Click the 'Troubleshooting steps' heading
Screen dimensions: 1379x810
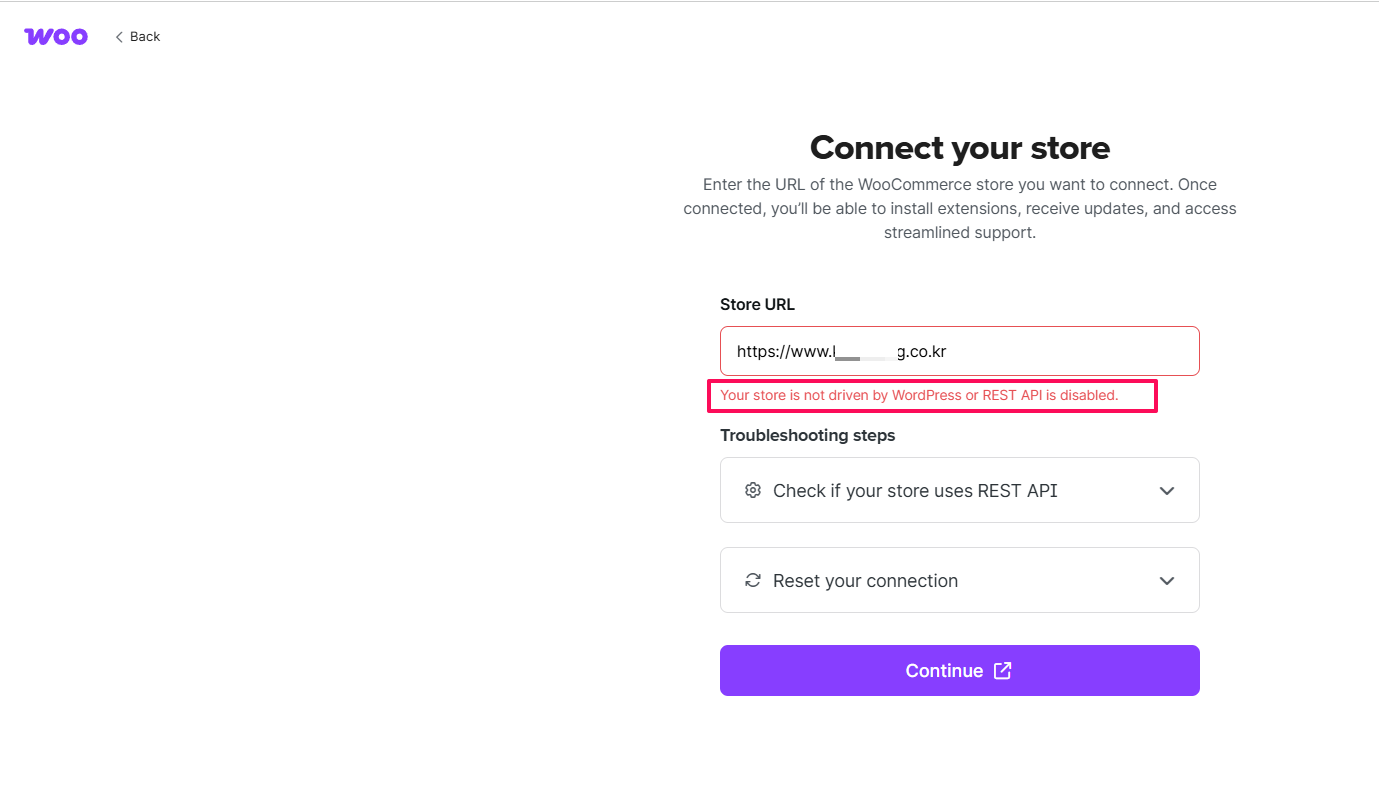click(807, 436)
